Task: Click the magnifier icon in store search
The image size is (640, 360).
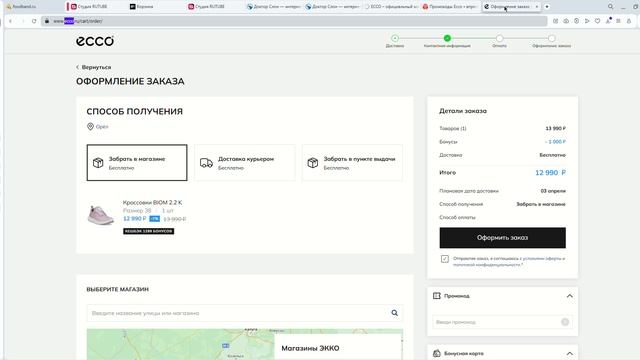Action: 394,313
